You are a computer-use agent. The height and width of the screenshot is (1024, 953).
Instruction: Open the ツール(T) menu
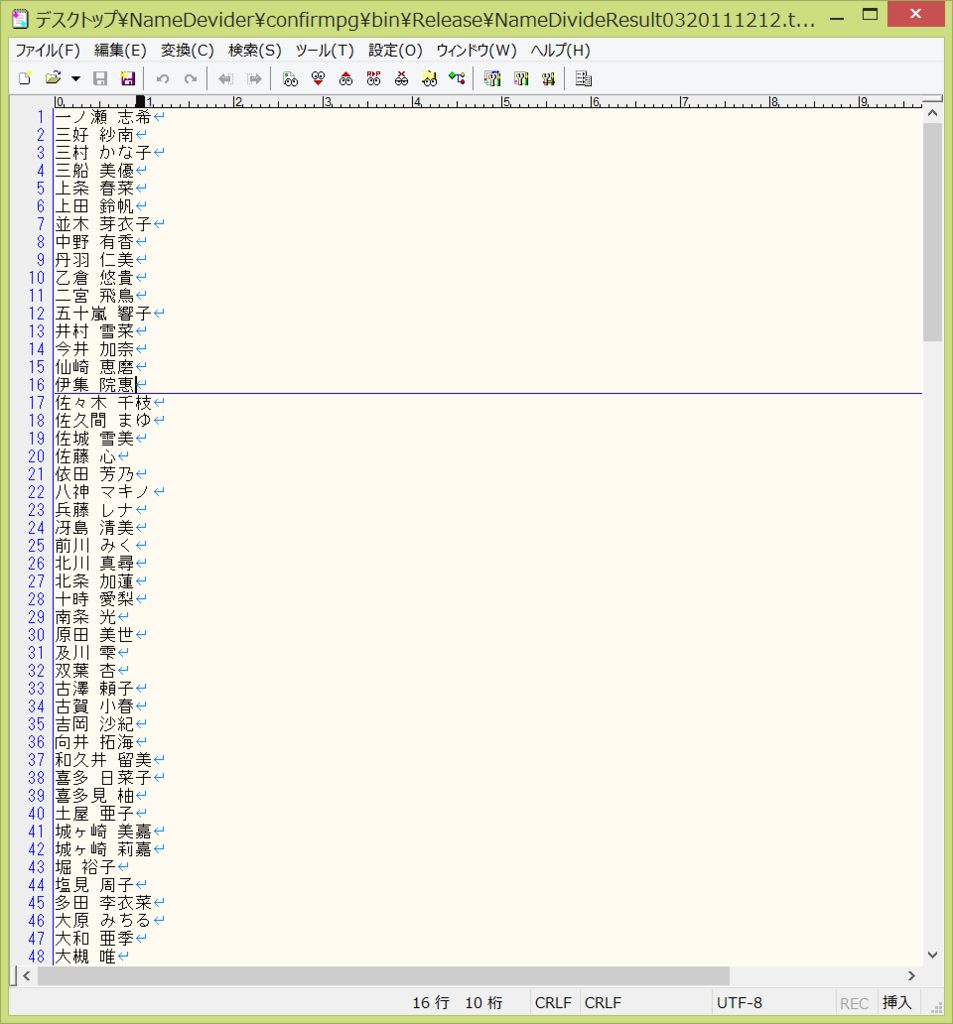(x=325, y=50)
